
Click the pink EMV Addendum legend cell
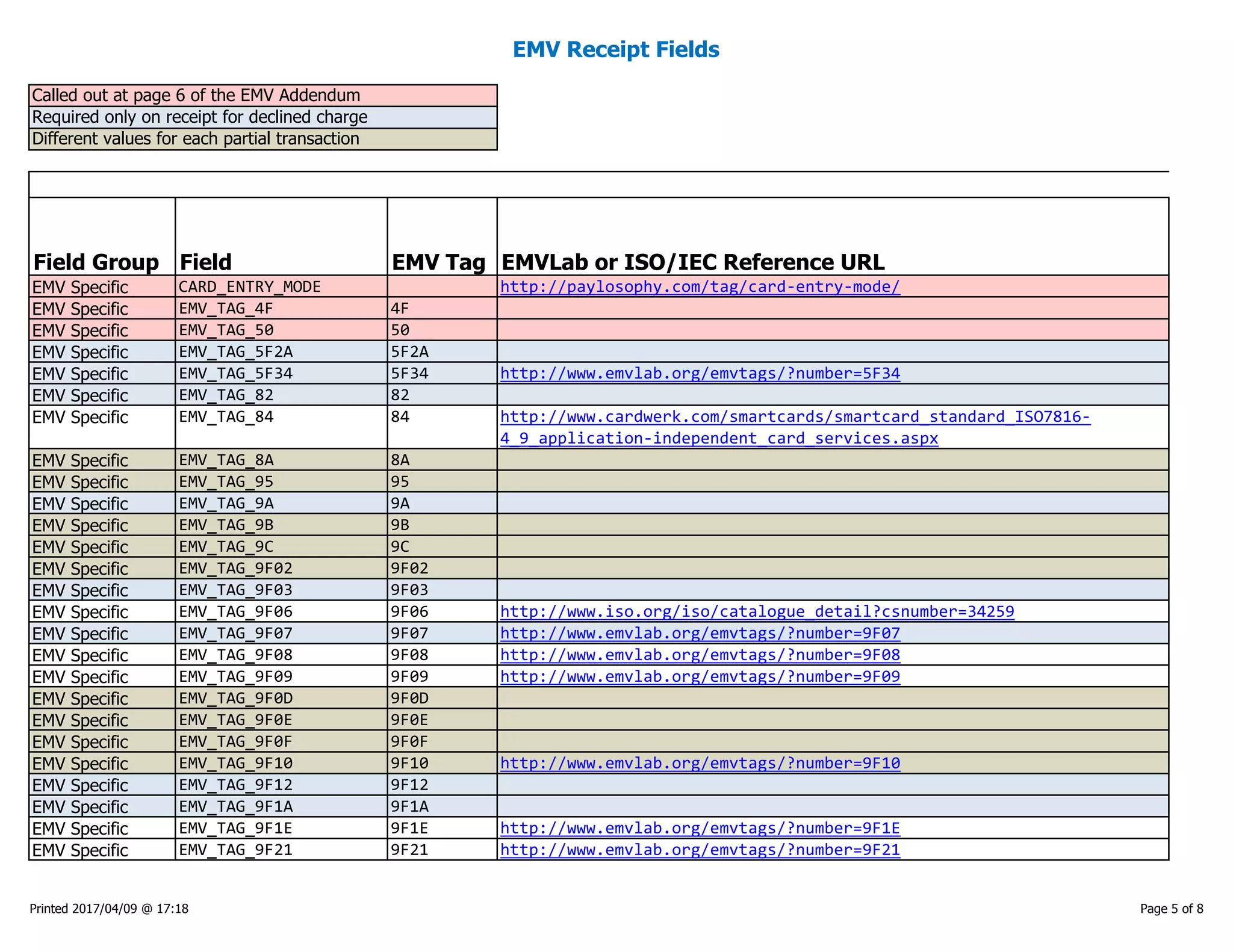(x=262, y=95)
